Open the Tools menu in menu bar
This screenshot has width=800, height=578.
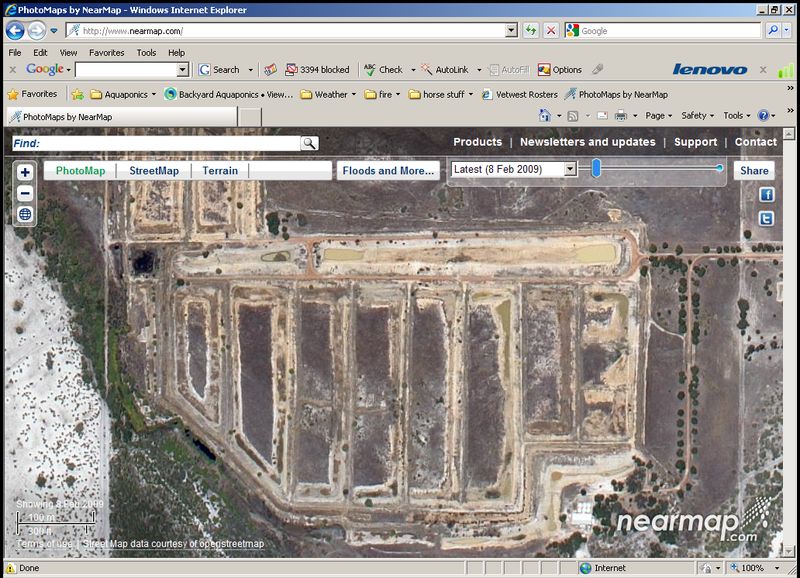click(x=146, y=53)
